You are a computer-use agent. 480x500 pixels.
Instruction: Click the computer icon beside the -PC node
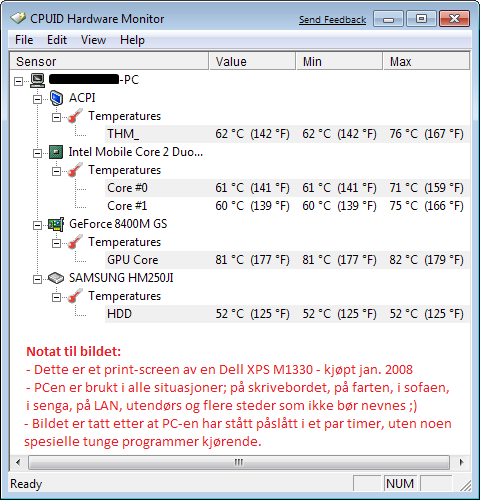coord(37,80)
